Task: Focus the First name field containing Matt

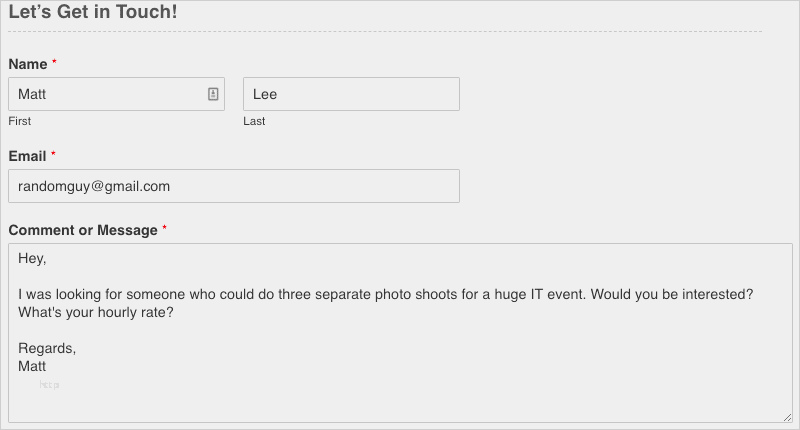Action: [116, 94]
